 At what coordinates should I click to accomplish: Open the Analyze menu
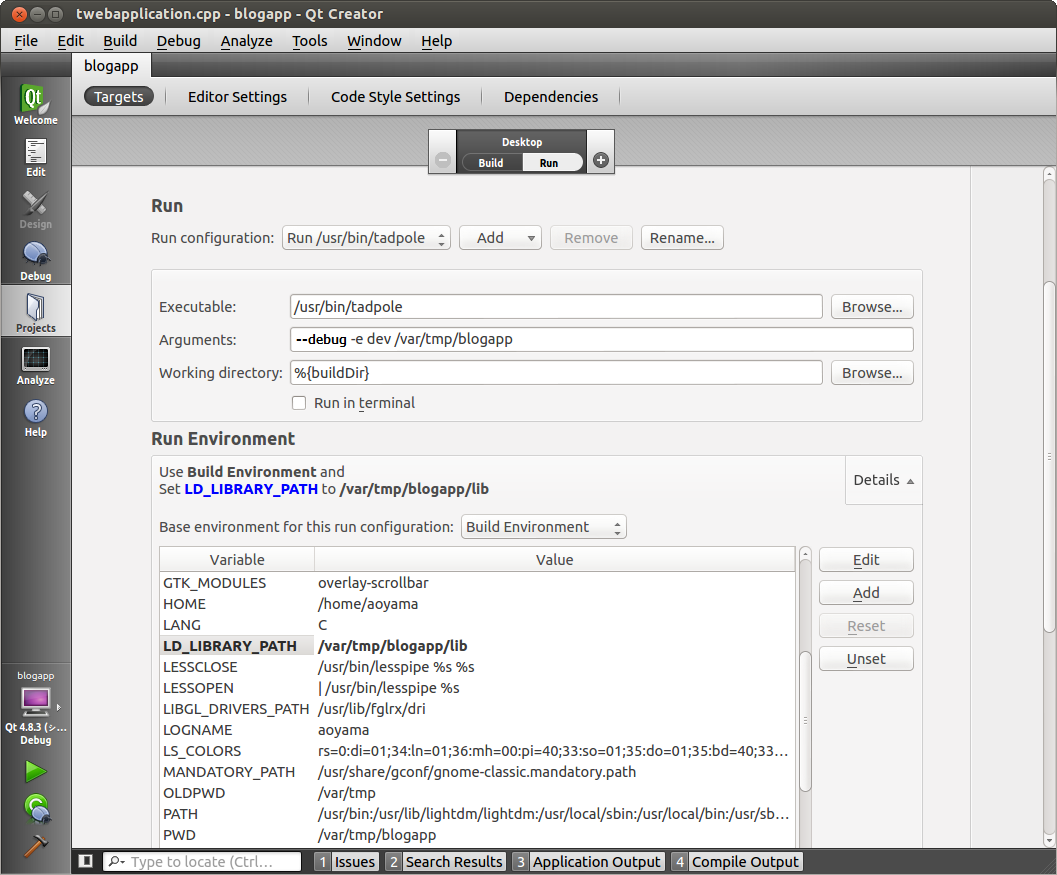tap(247, 41)
